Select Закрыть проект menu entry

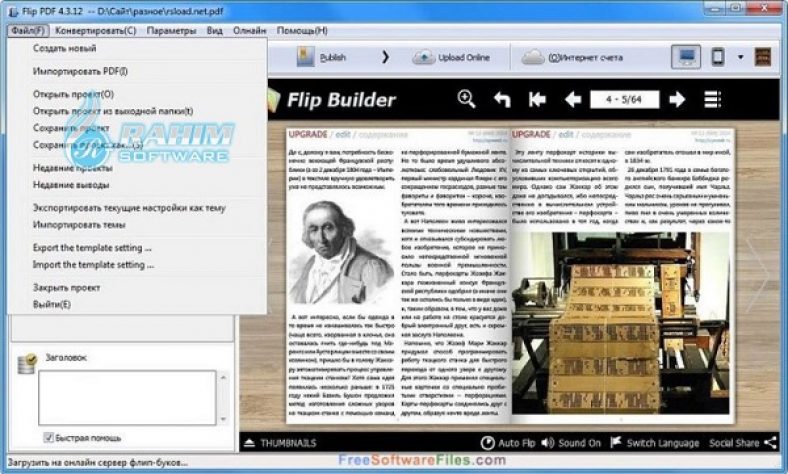66,288
